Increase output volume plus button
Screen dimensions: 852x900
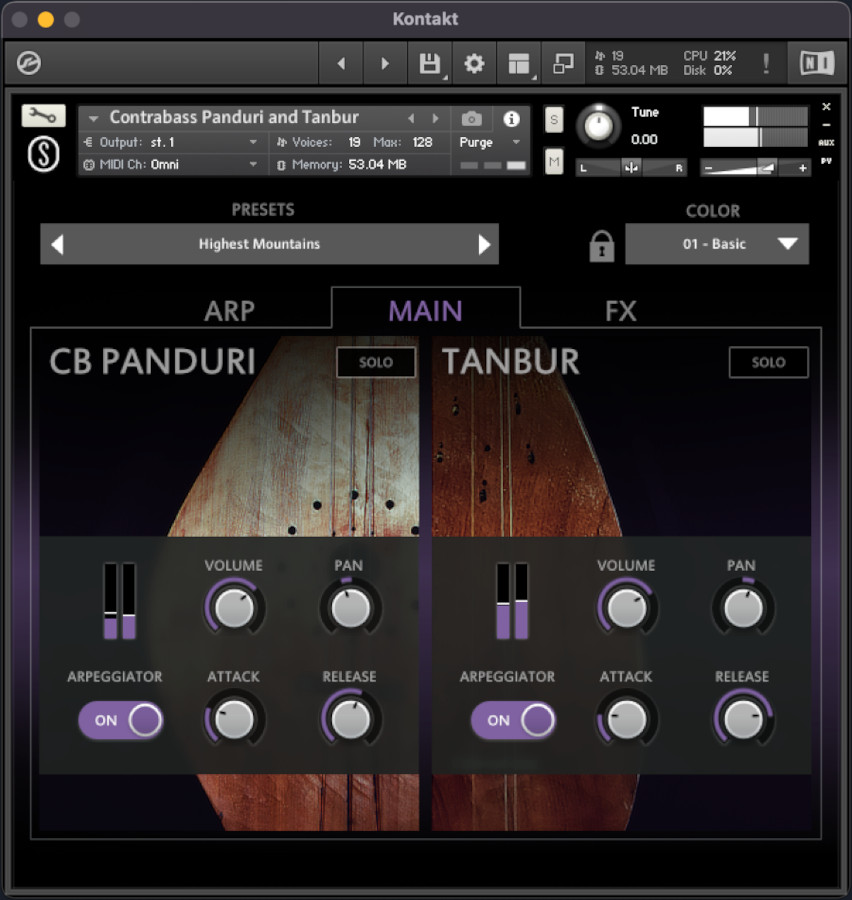(802, 168)
